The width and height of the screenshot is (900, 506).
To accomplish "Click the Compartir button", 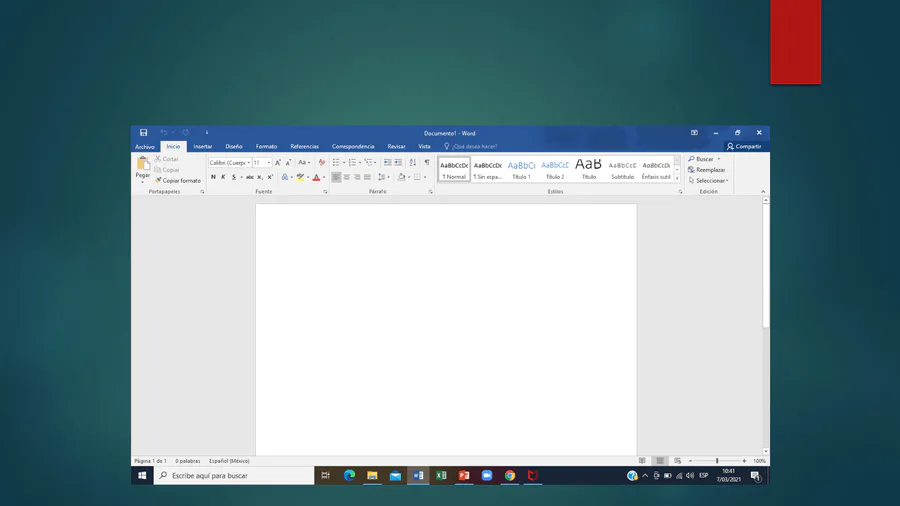I will pos(744,146).
